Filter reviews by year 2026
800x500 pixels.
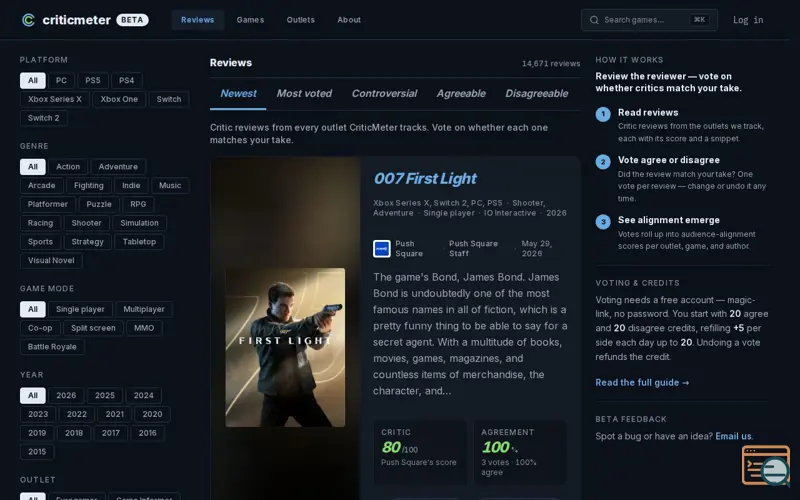tap(66, 396)
